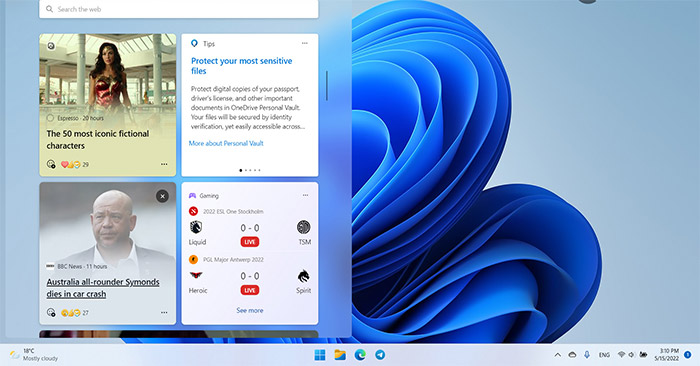Click the BBC News story photo
This screenshot has height=366, width=700.
point(108,223)
